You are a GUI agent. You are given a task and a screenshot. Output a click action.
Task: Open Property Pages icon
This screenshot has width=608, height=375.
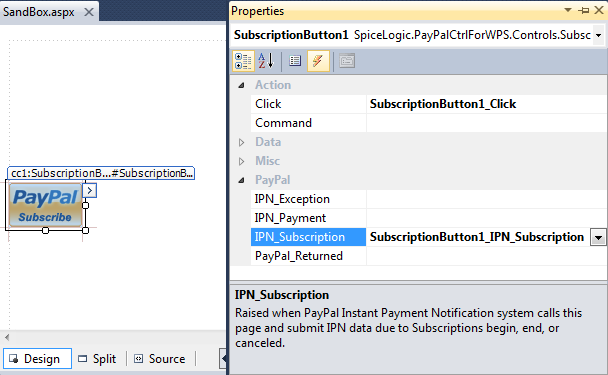[347, 61]
